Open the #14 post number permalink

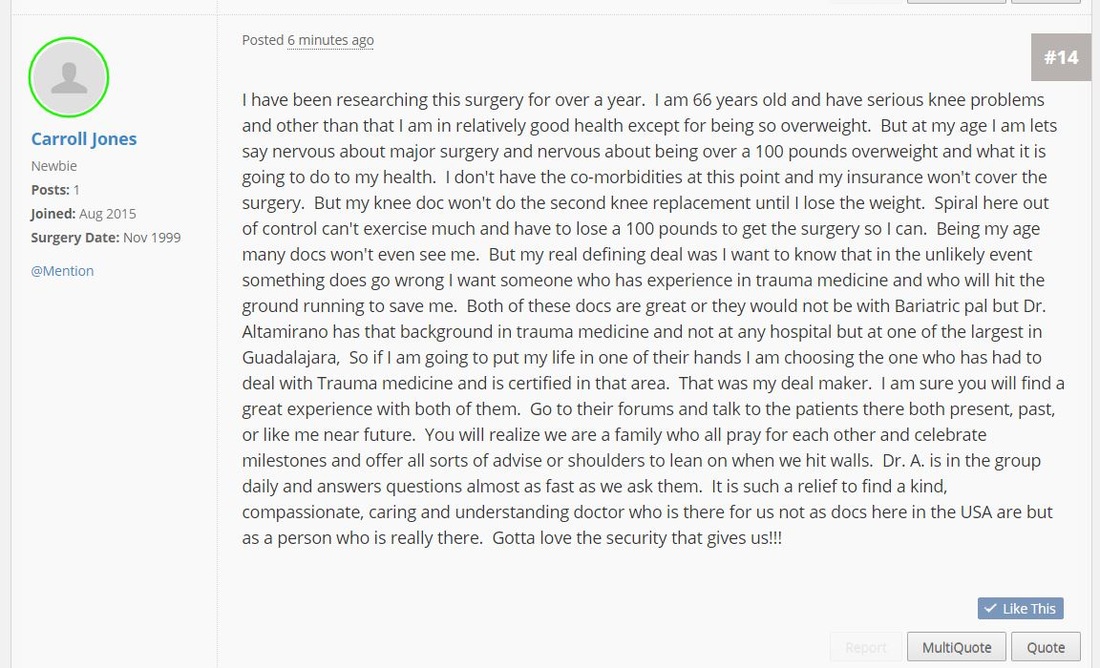1061,57
